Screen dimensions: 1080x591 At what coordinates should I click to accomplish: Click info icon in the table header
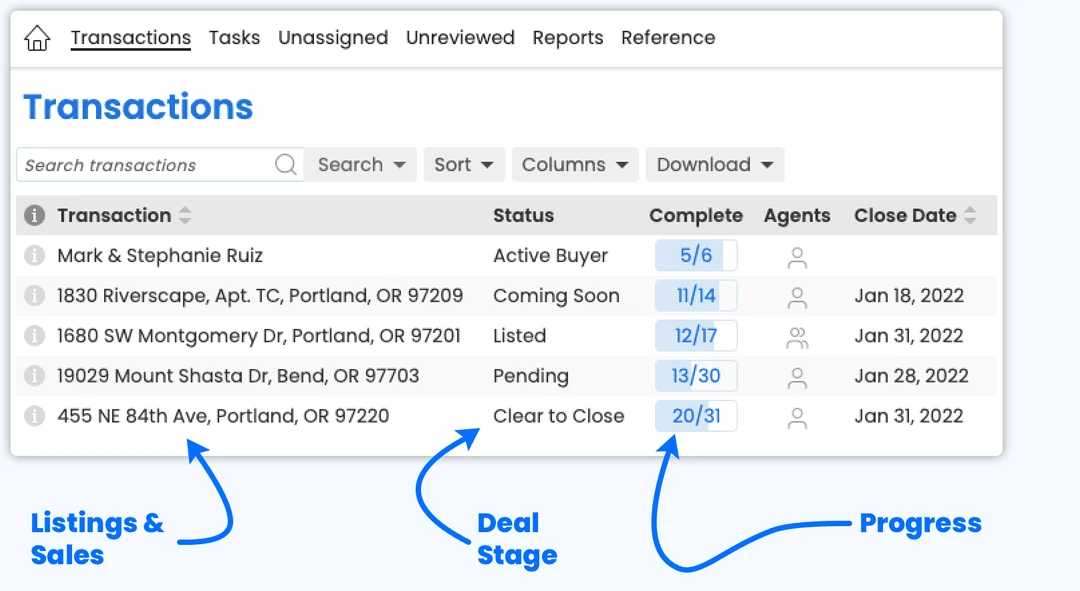(35, 215)
